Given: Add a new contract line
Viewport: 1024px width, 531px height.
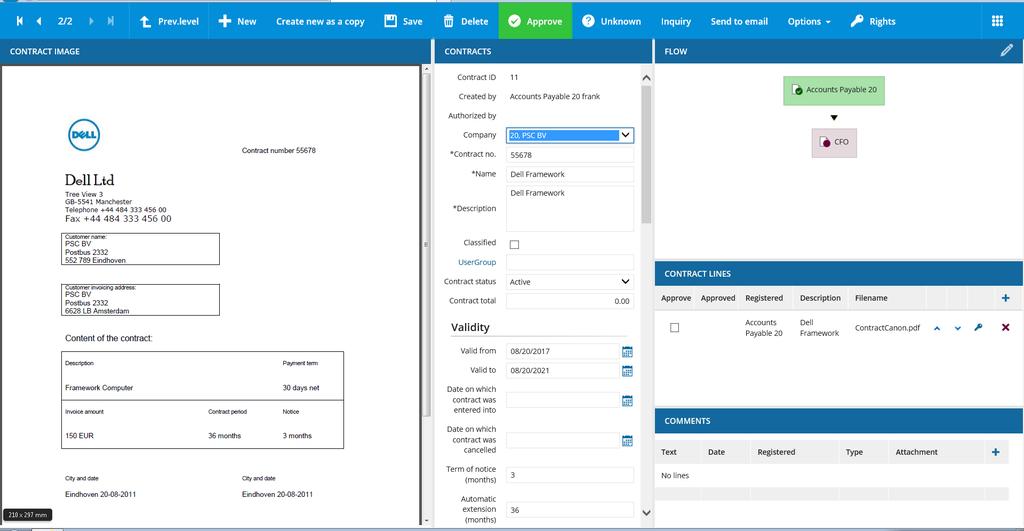Looking at the screenshot, I should pyautogui.click(x=1005, y=298).
